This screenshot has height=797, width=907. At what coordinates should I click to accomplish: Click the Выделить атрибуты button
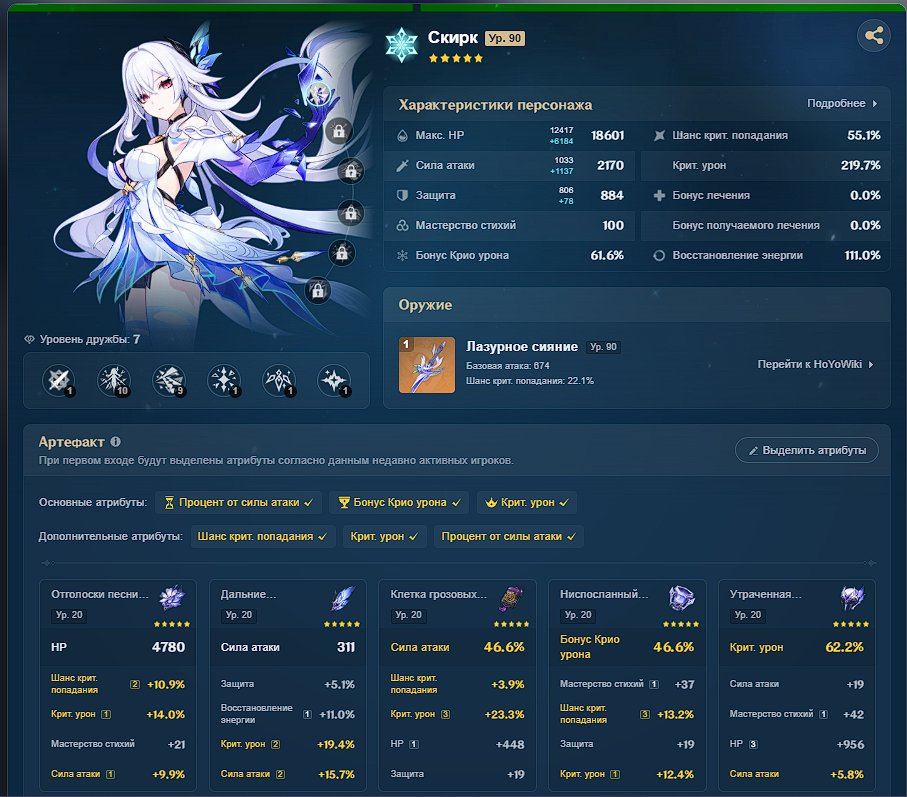pos(807,450)
